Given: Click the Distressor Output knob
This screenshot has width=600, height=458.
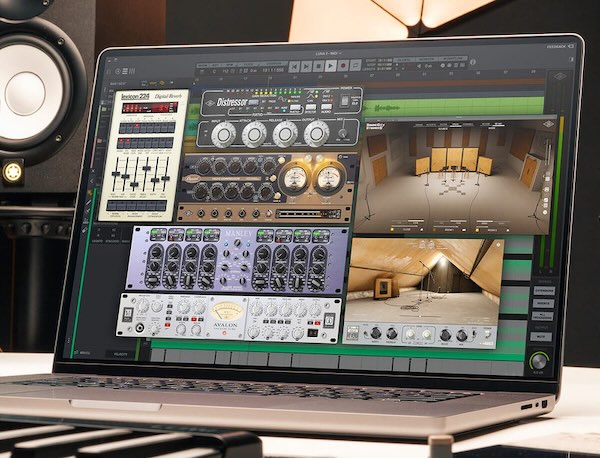Looking at the screenshot, I should [x=316, y=134].
